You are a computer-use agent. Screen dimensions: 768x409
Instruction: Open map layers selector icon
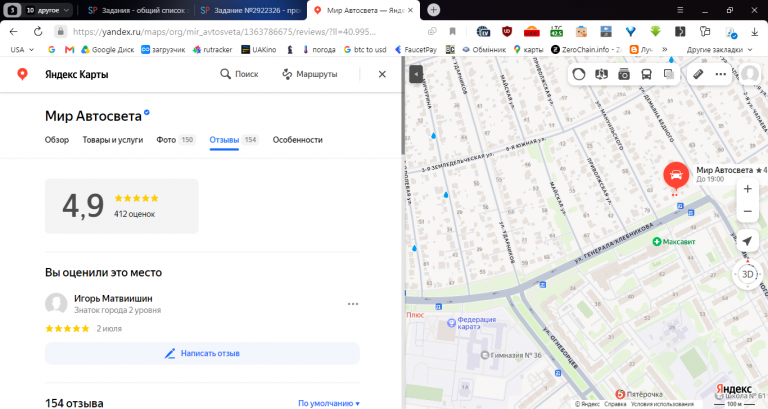669,74
